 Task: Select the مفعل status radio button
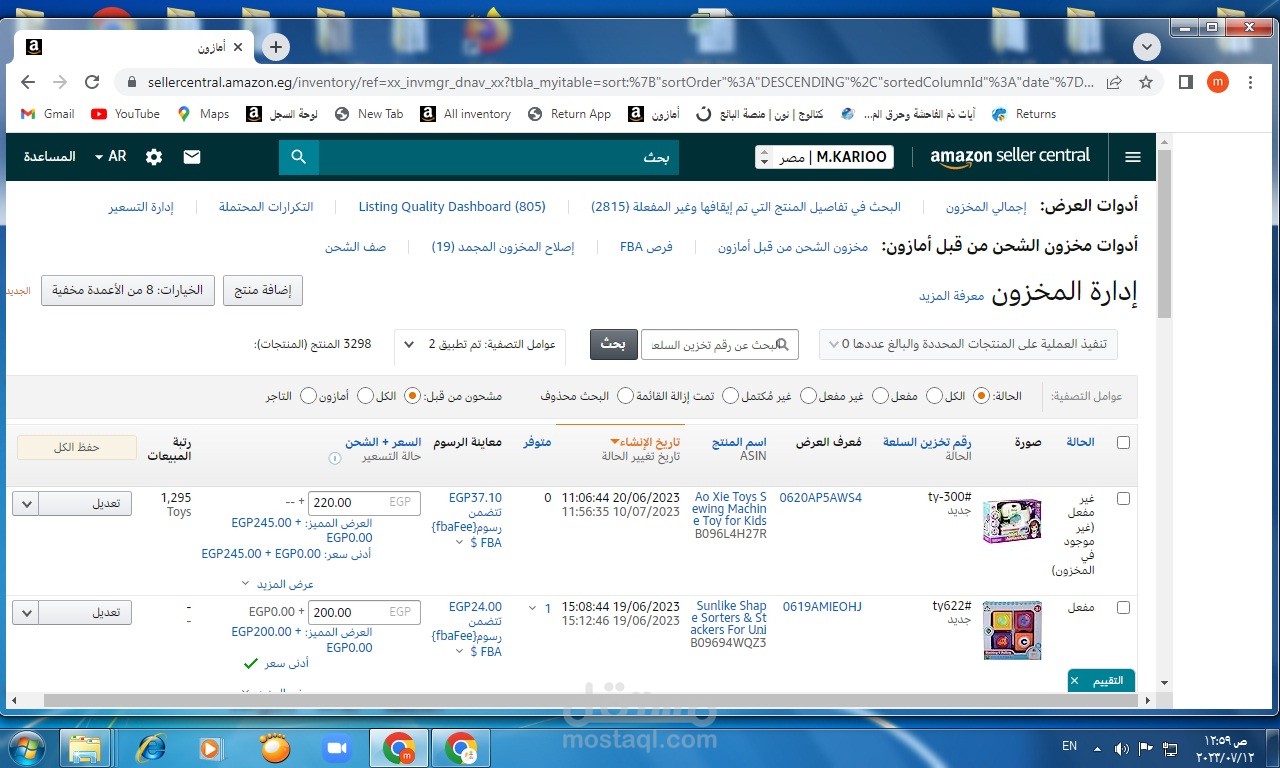(934, 396)
